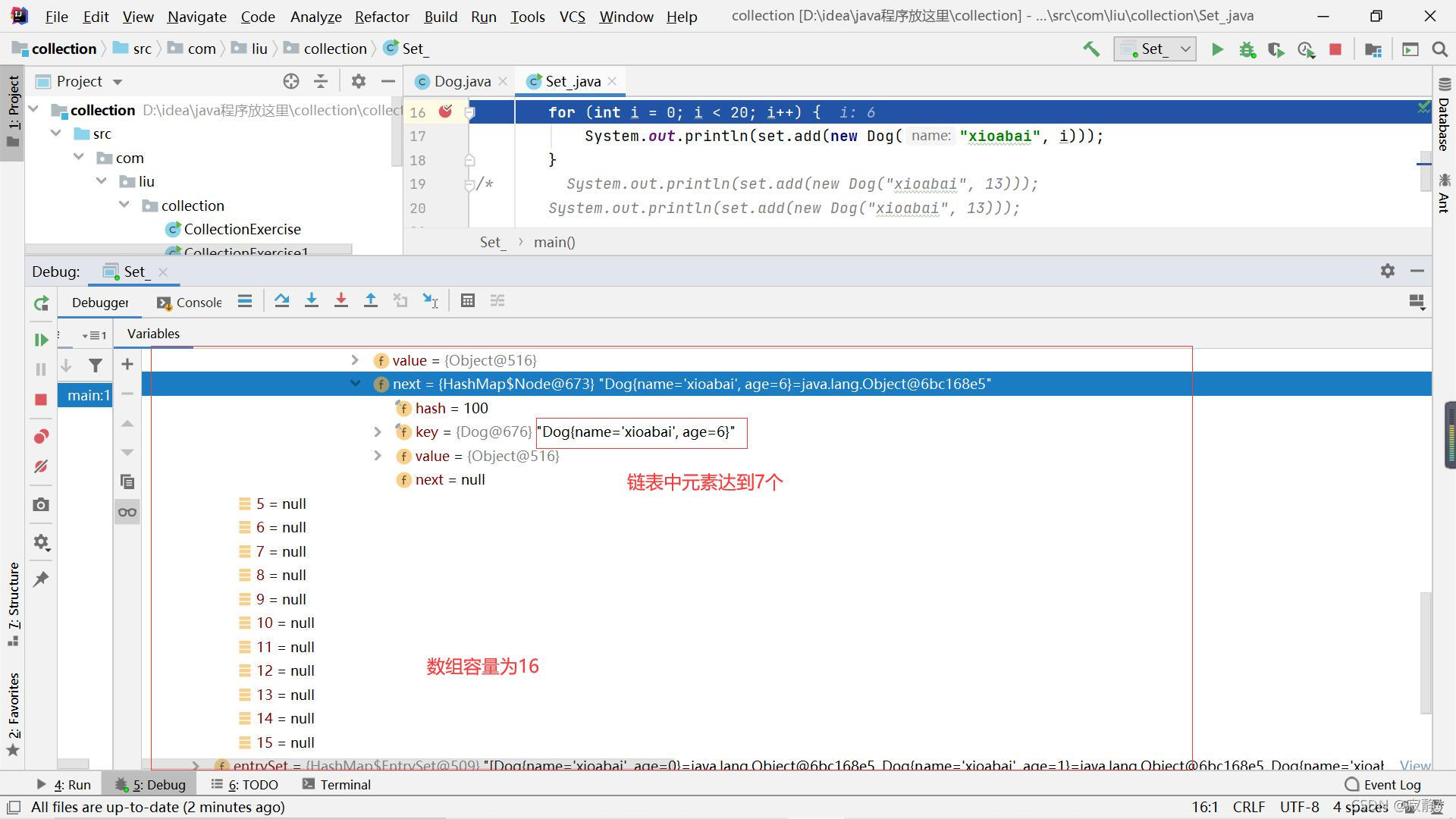Run the Set_ configuration with green play

(1217, 49)
